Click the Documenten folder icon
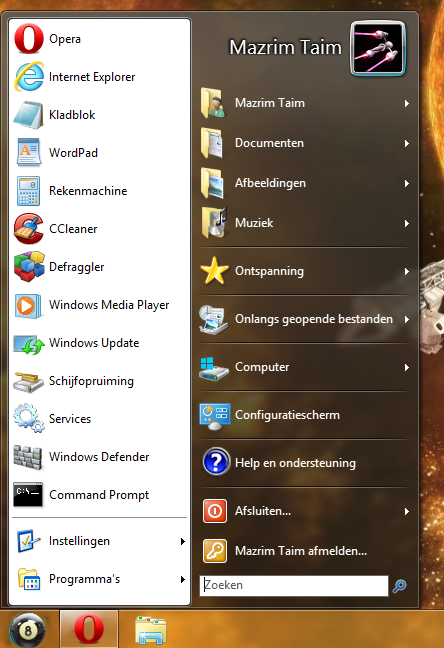Image resolution: width=444 pixels, height=648 pixels. 212,143
